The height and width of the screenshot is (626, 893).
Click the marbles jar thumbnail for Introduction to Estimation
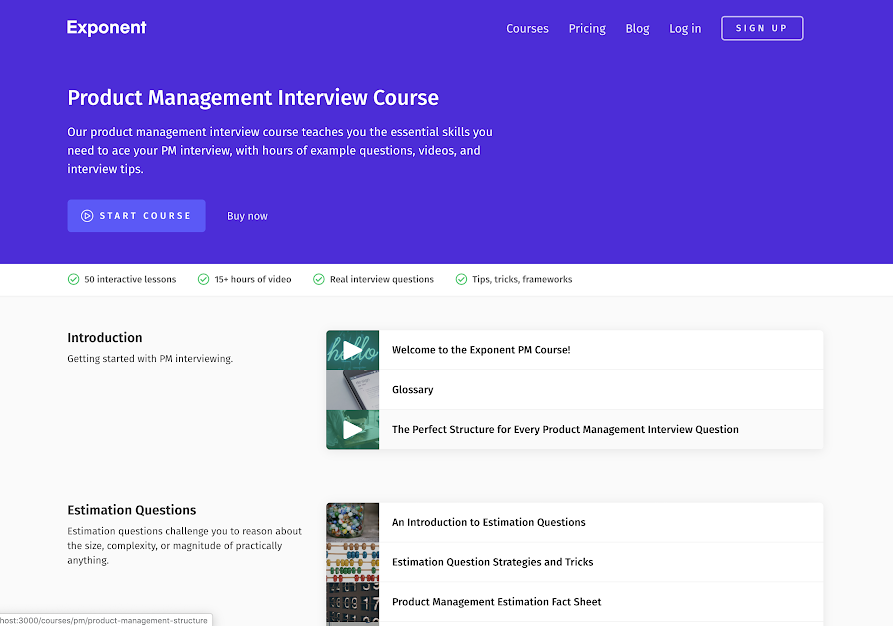[353, 522]
